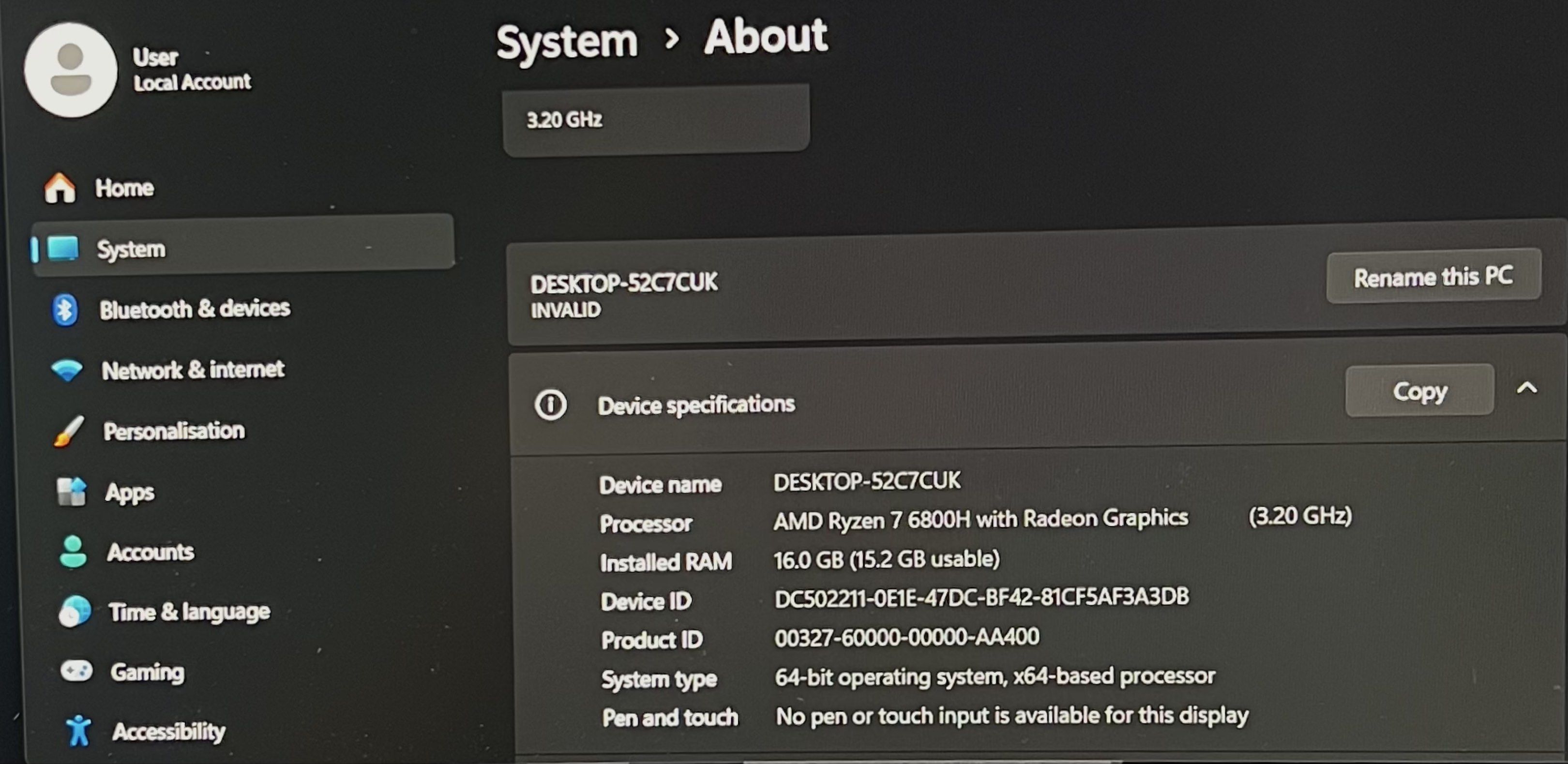This screenshot has width=1568, height=764.
Task: Click the About breadcrumb label
Action: tap(764, 36)
